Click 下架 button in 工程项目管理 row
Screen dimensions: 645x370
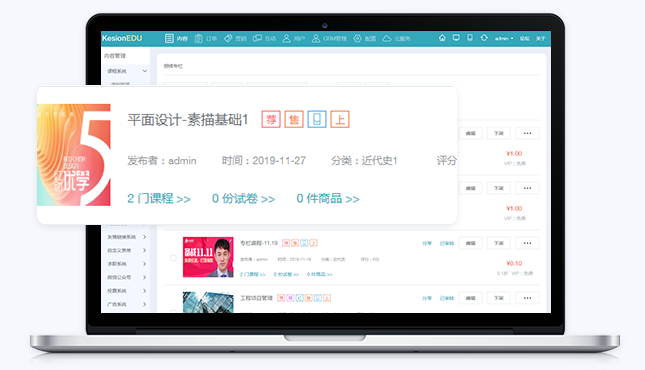pyautogui.click(x=499, y=298)
